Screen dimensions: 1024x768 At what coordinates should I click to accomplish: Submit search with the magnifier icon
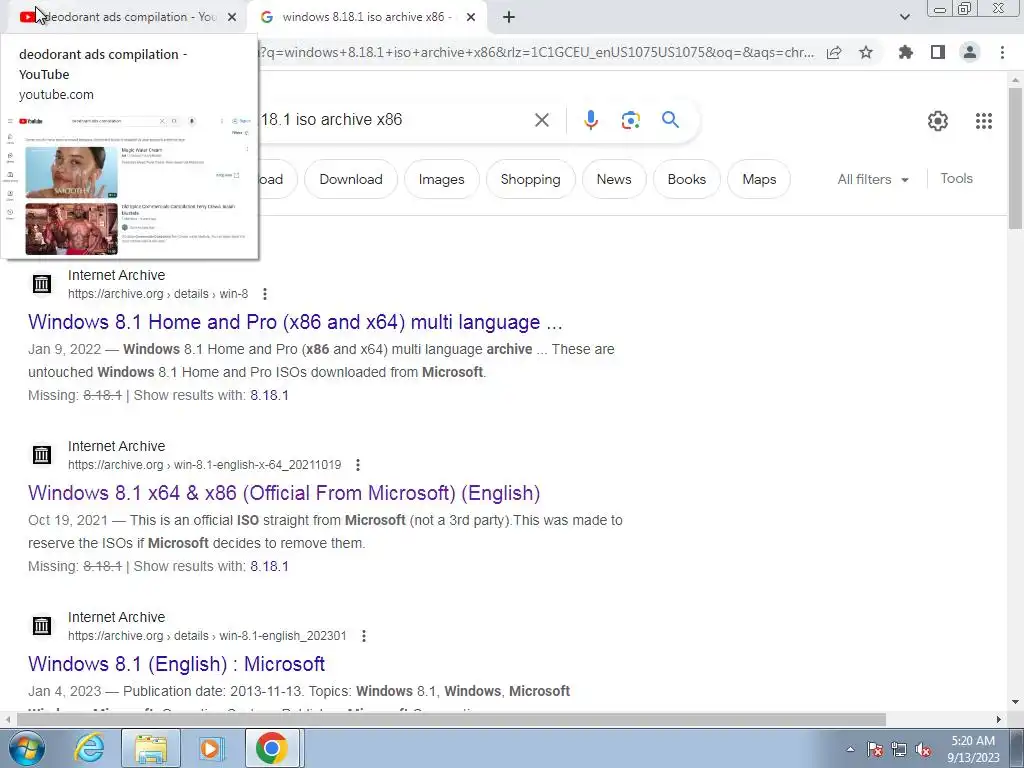670,120
